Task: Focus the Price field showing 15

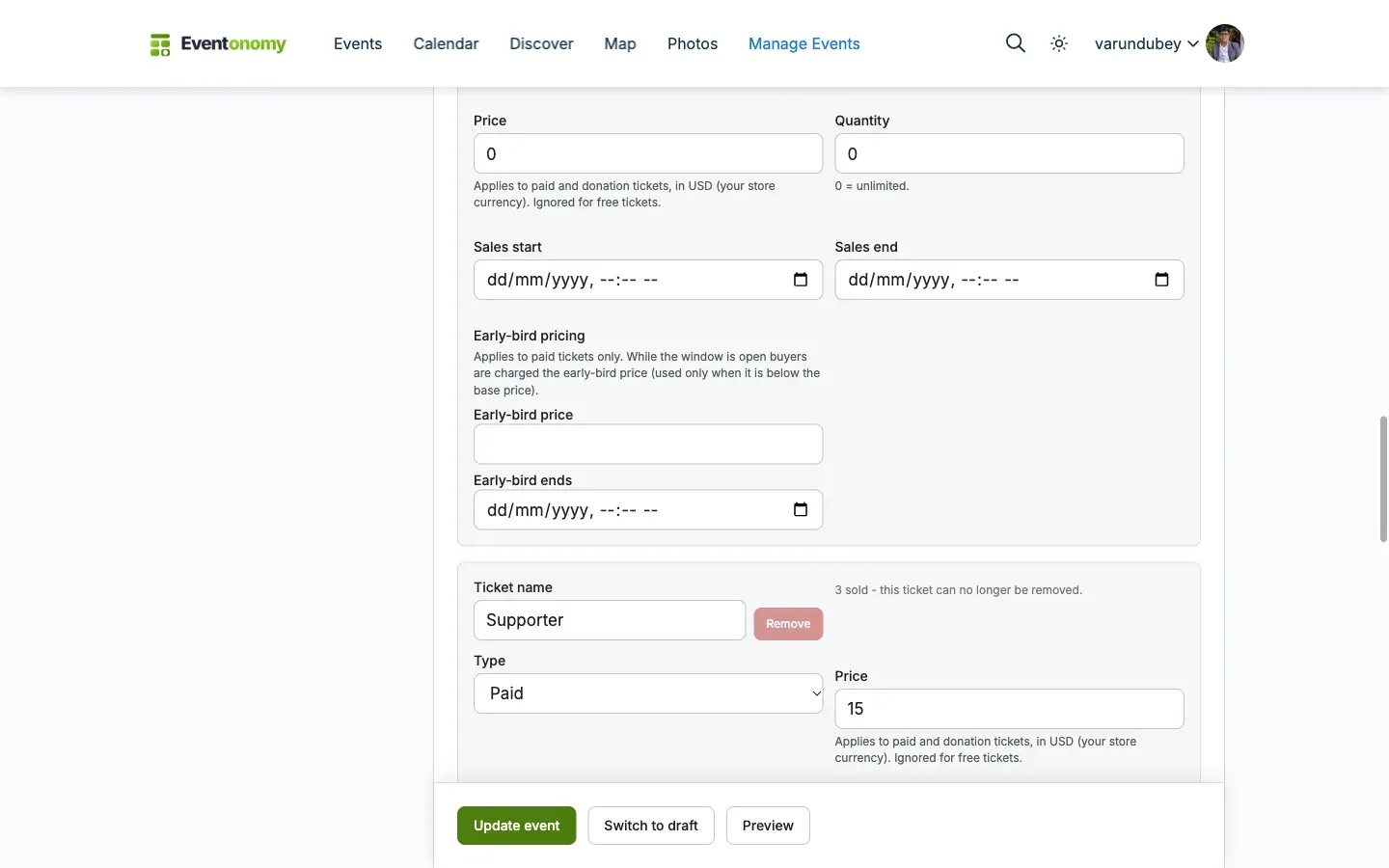Action: tap(1009, 709)
